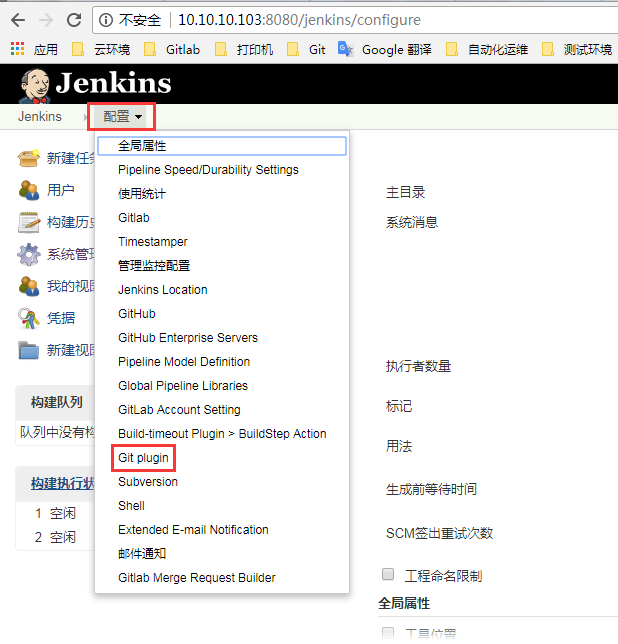The width and height of the screenshot is (618, 644).
Task: Select Gitlab Merge Request Builder menu item
Action: 197,577
